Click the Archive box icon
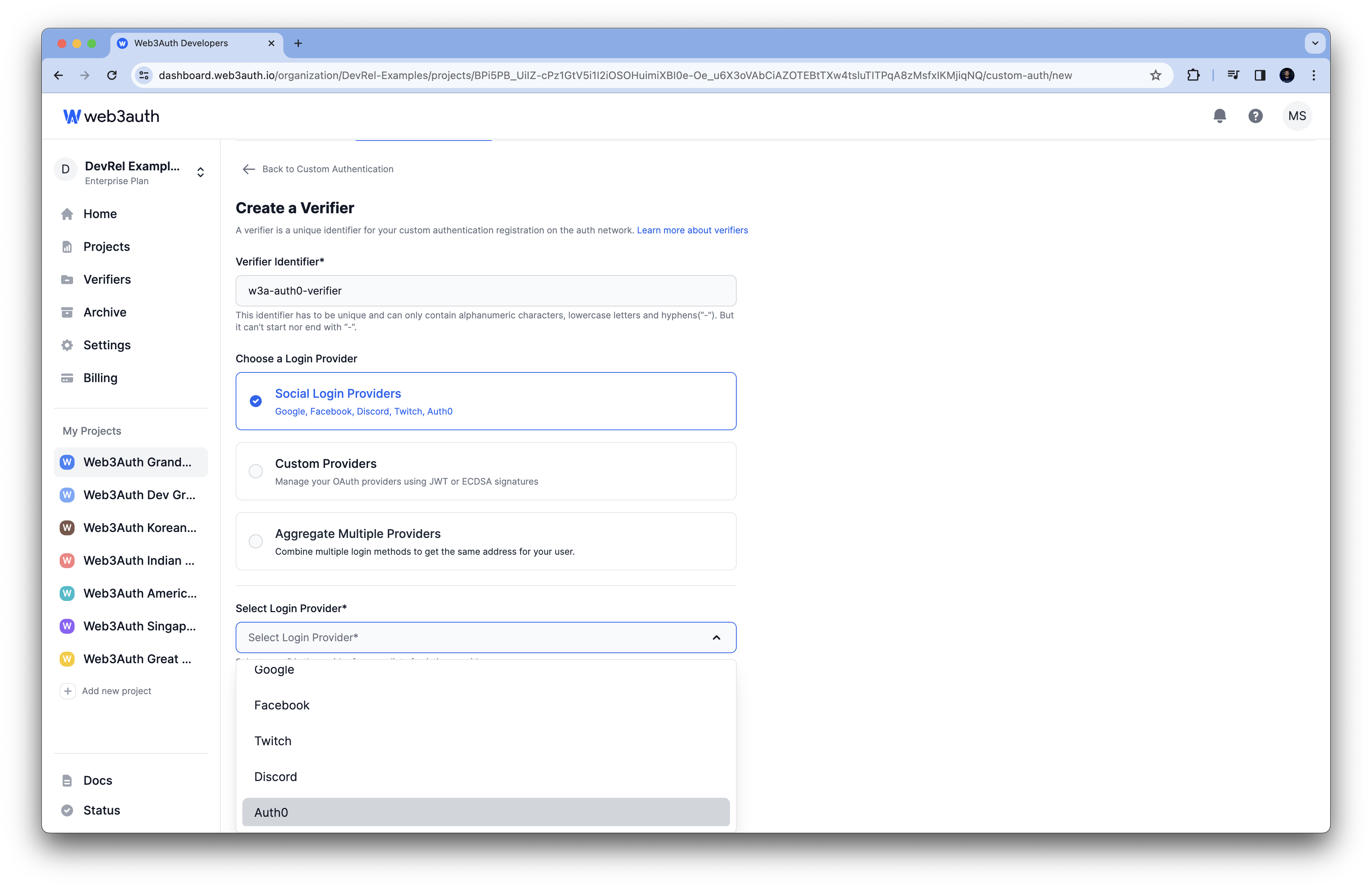This screenshot has height=888, width=1372. coord(67,312)
